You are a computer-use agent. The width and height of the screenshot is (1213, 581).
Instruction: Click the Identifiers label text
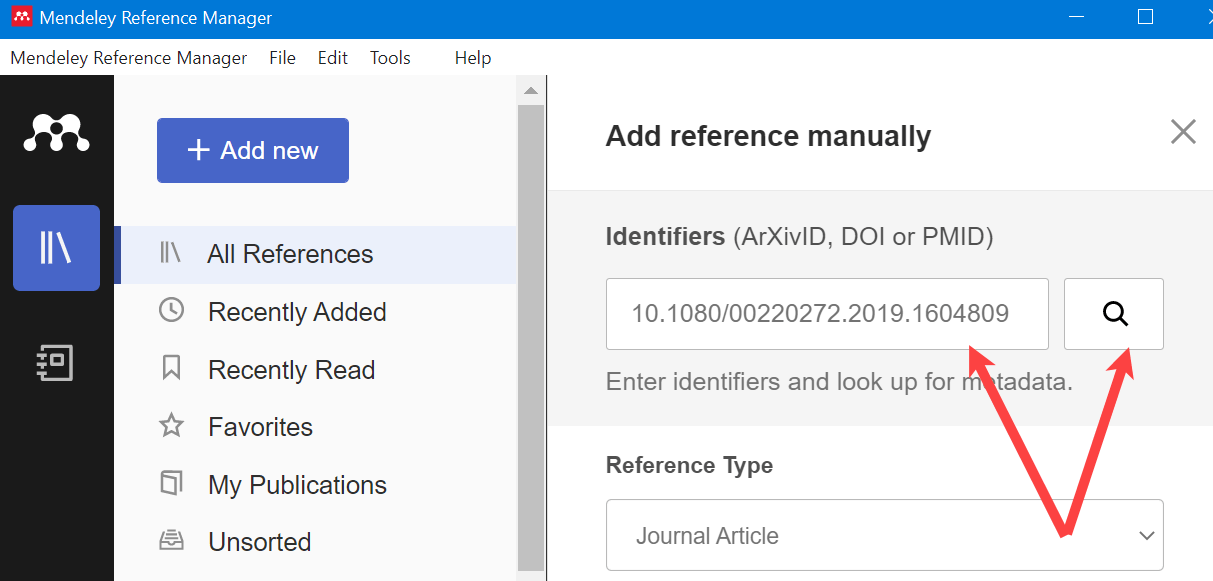click(x=665, y=237)
